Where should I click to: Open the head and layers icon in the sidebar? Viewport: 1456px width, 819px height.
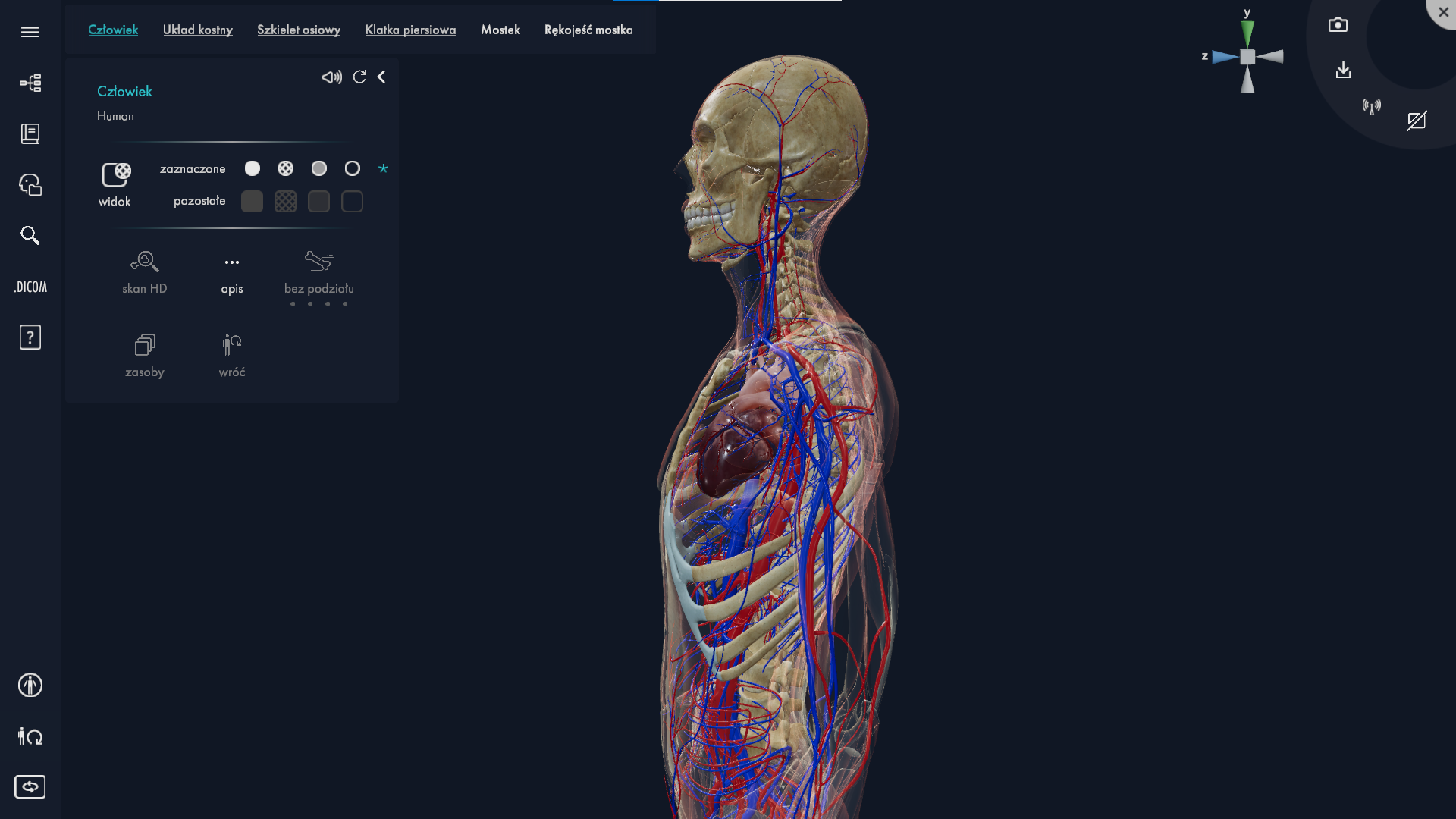[x=30, y=184]
